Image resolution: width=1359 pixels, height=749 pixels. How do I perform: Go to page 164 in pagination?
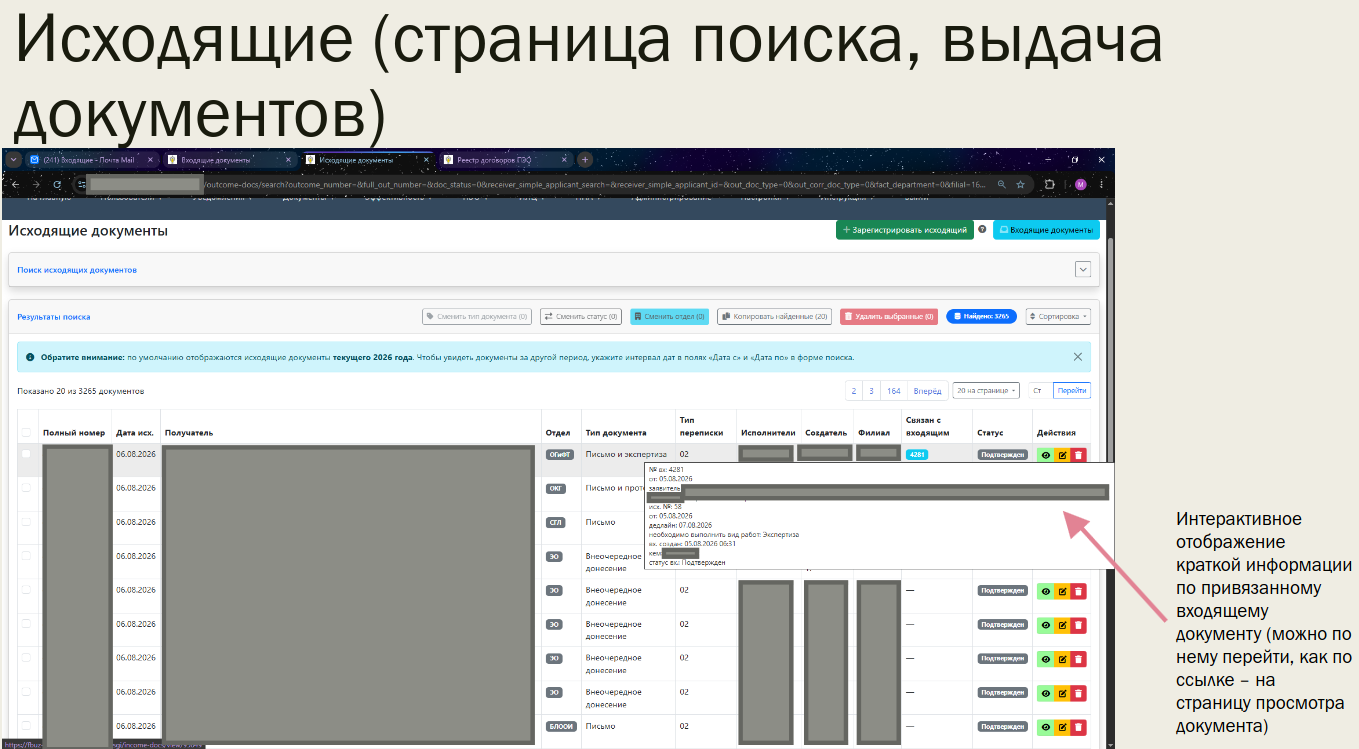[x=894, y=391]
